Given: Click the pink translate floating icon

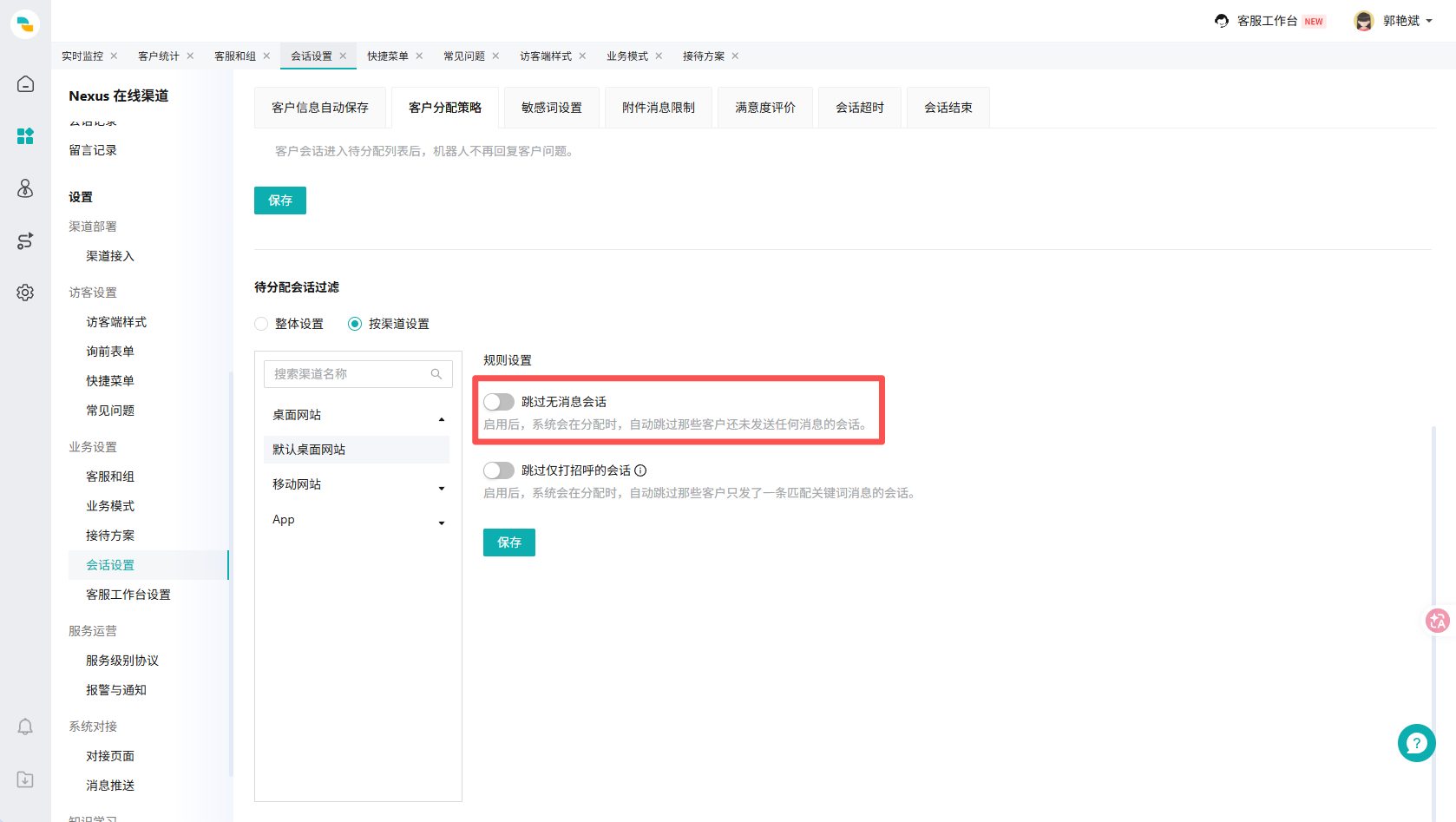Looking at the screenshot, I should tap(1438, 621).
